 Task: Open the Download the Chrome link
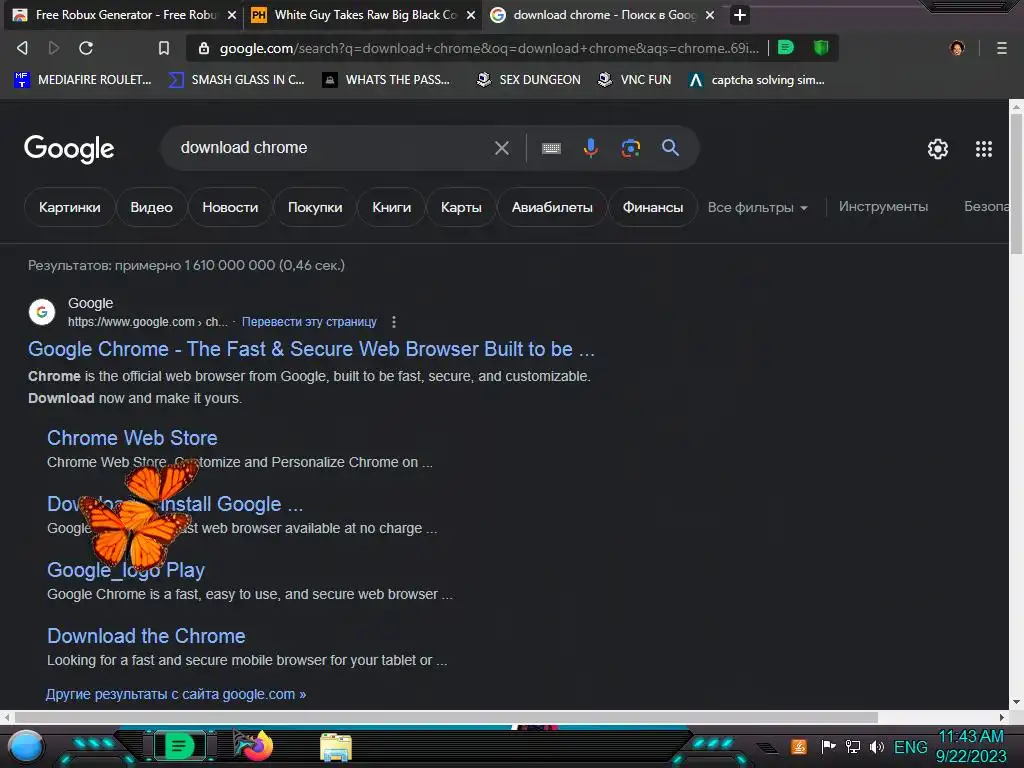coord(146,635)
